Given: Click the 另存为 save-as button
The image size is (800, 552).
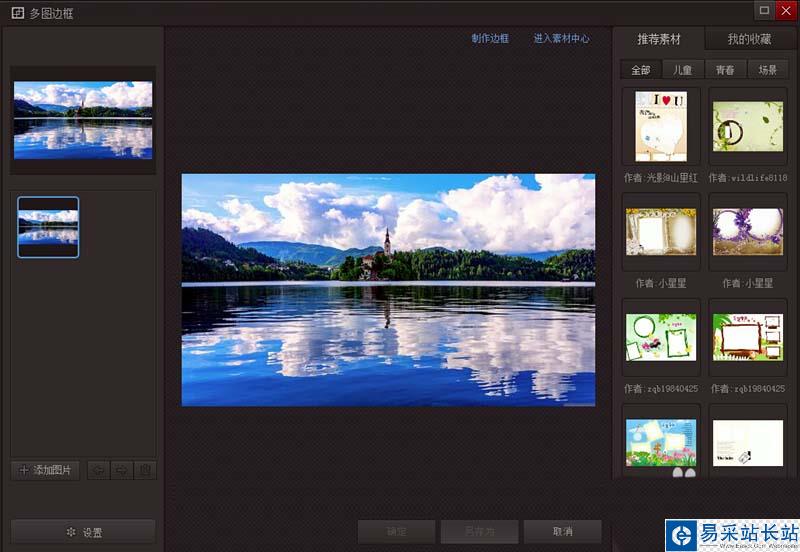Looking at the screenshot, I should coord(480,532).
